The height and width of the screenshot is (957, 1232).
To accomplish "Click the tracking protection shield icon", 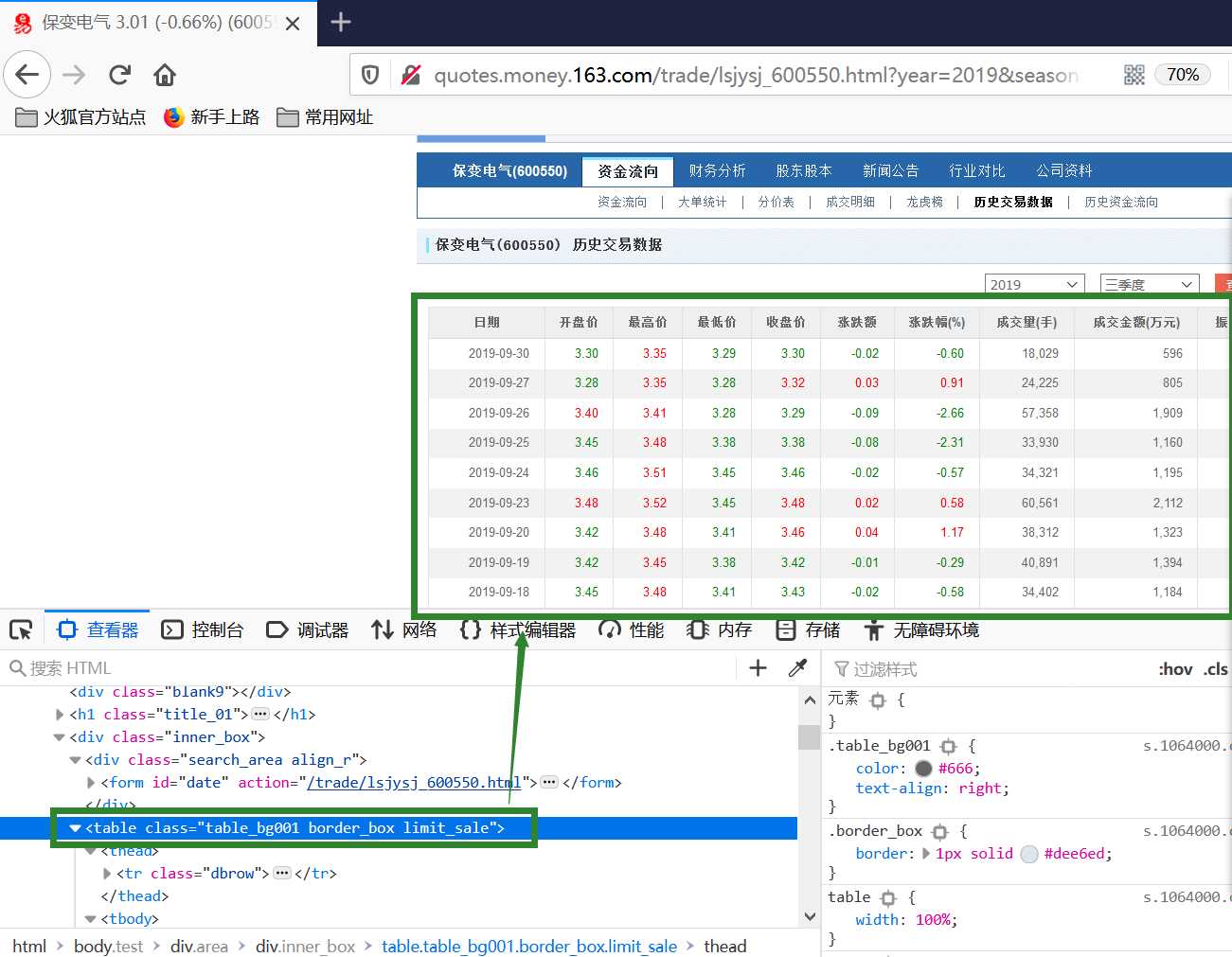I will point(370,75).
